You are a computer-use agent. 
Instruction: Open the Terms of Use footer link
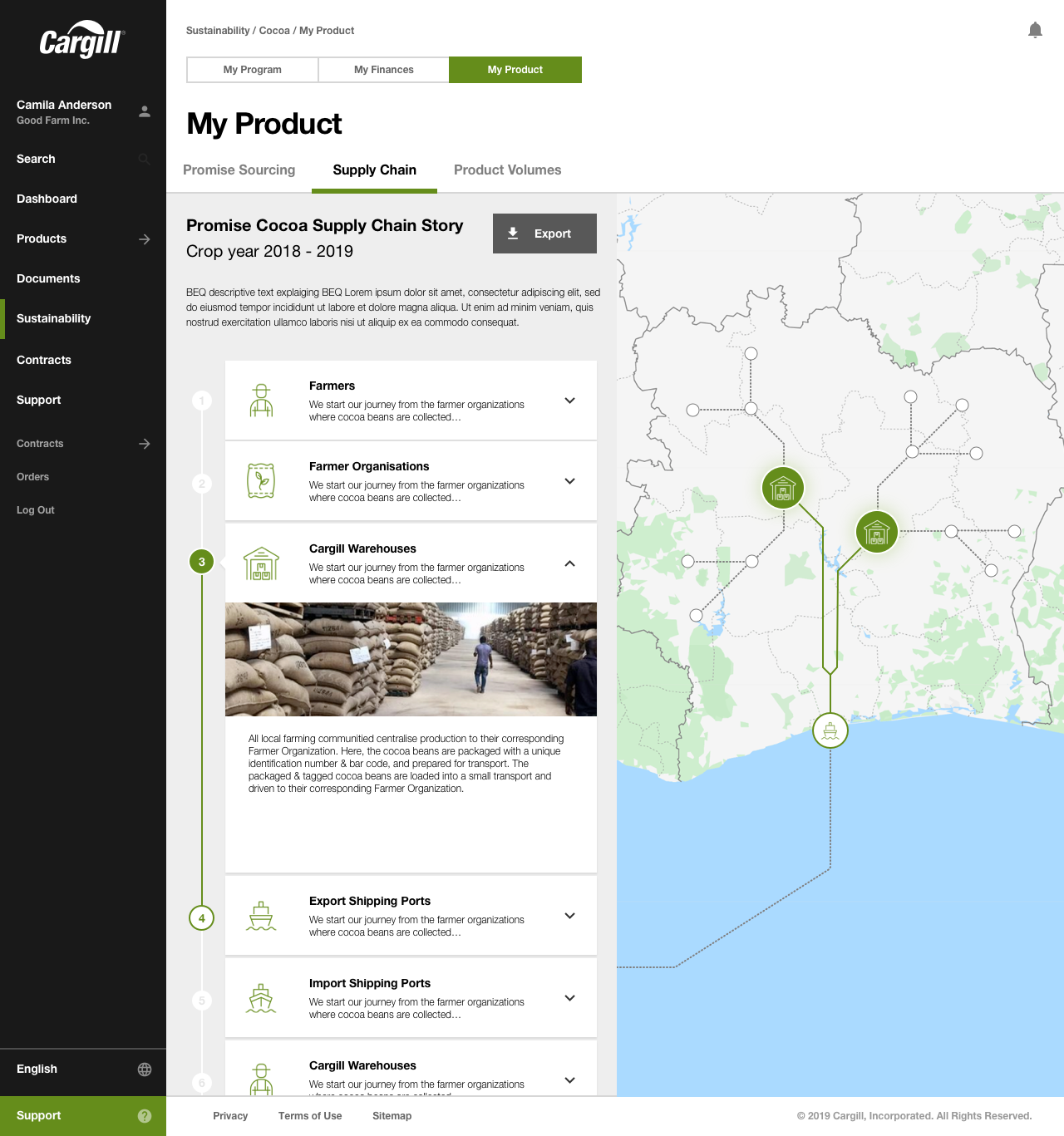click(310, 1116)
